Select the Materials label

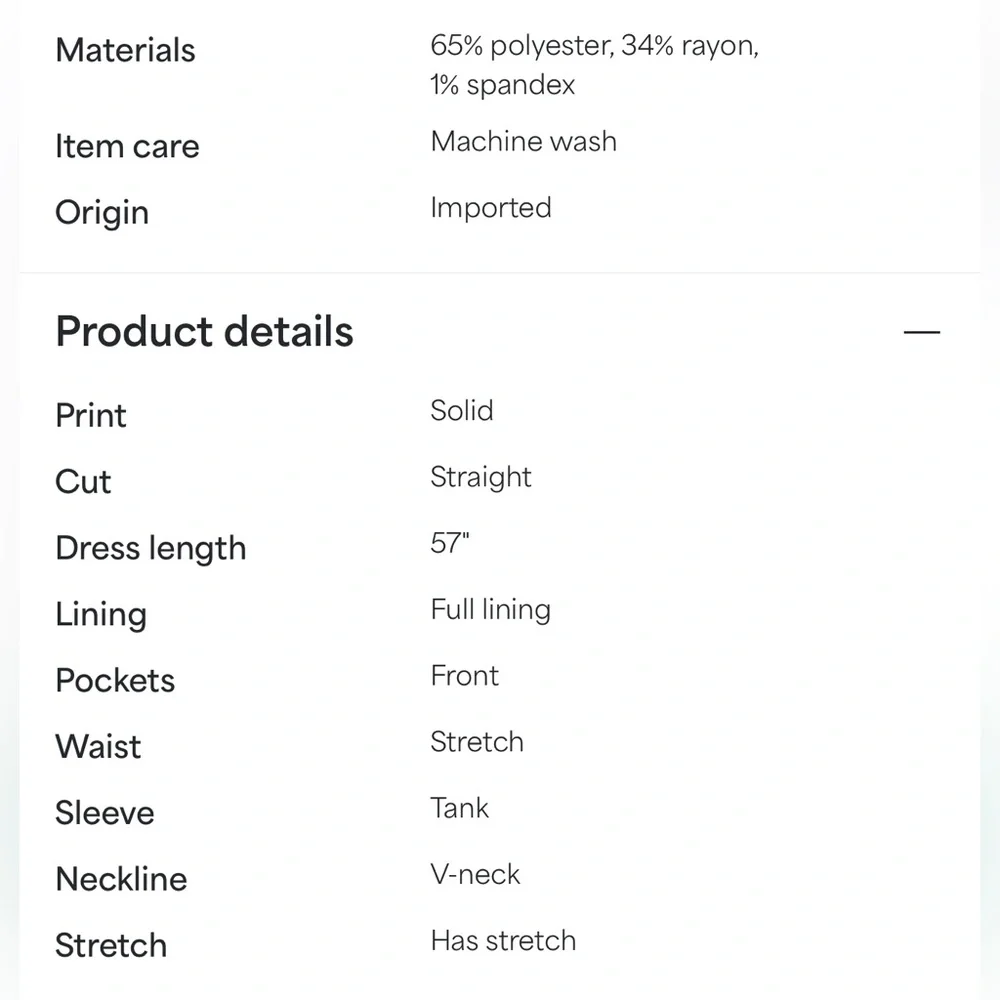coord(125,50)
